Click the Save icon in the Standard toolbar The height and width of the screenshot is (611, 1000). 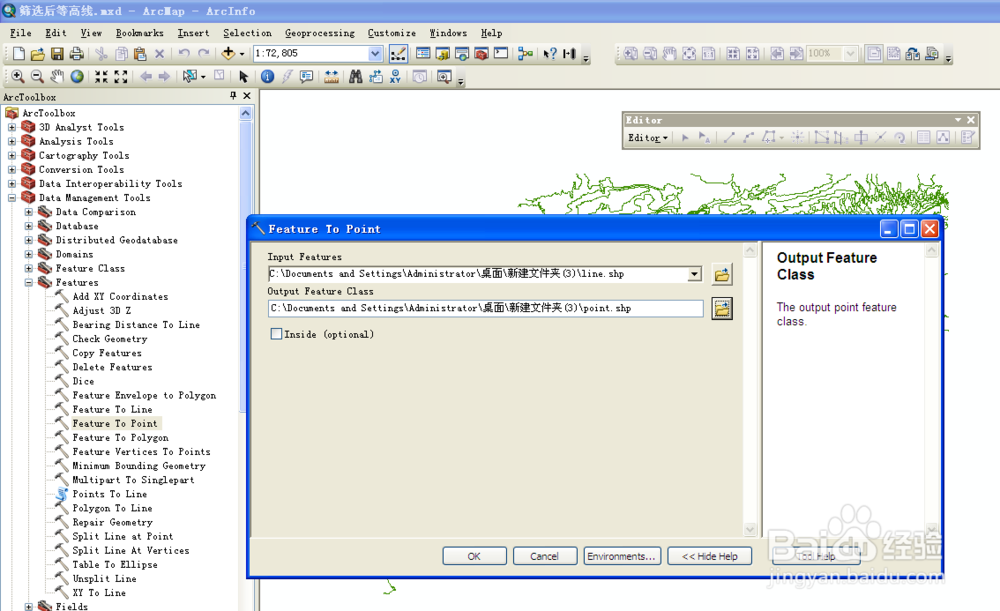pyautogui.click(x=57, y=54)
